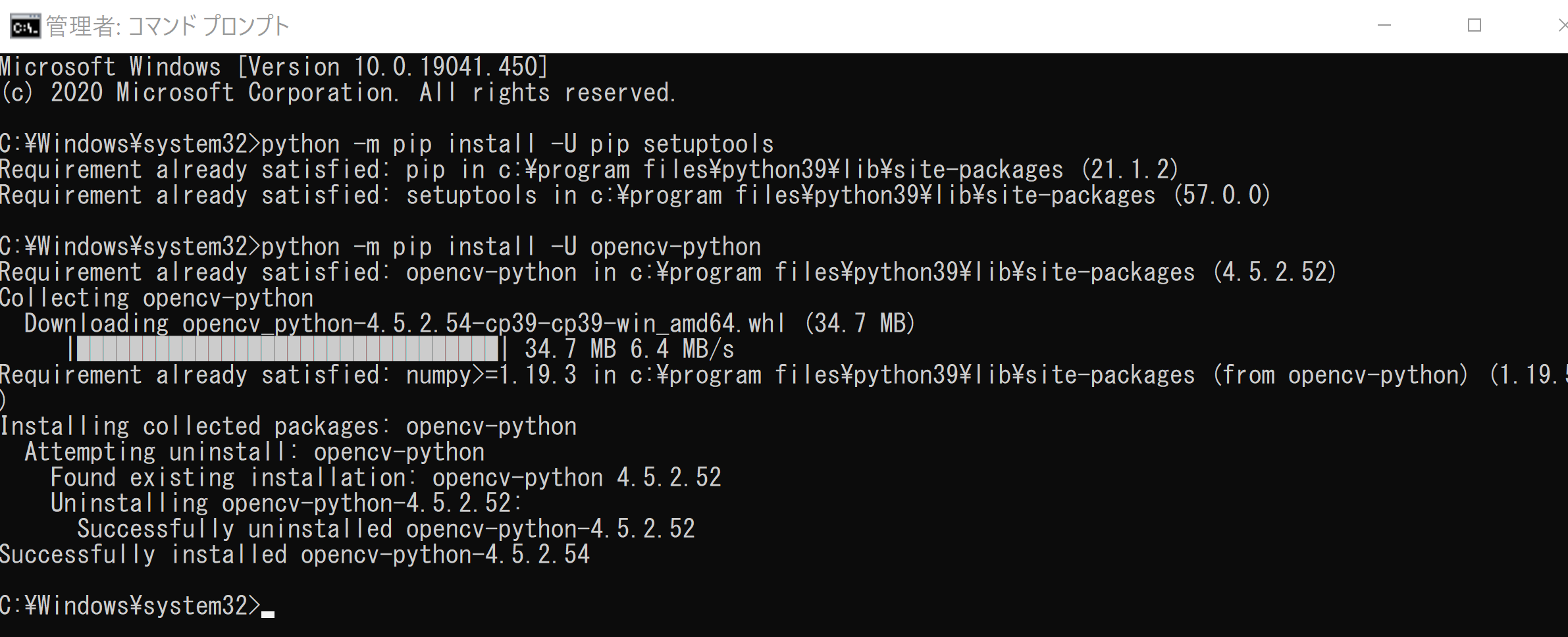Click the pip download progress bar

tap(288, 349)
